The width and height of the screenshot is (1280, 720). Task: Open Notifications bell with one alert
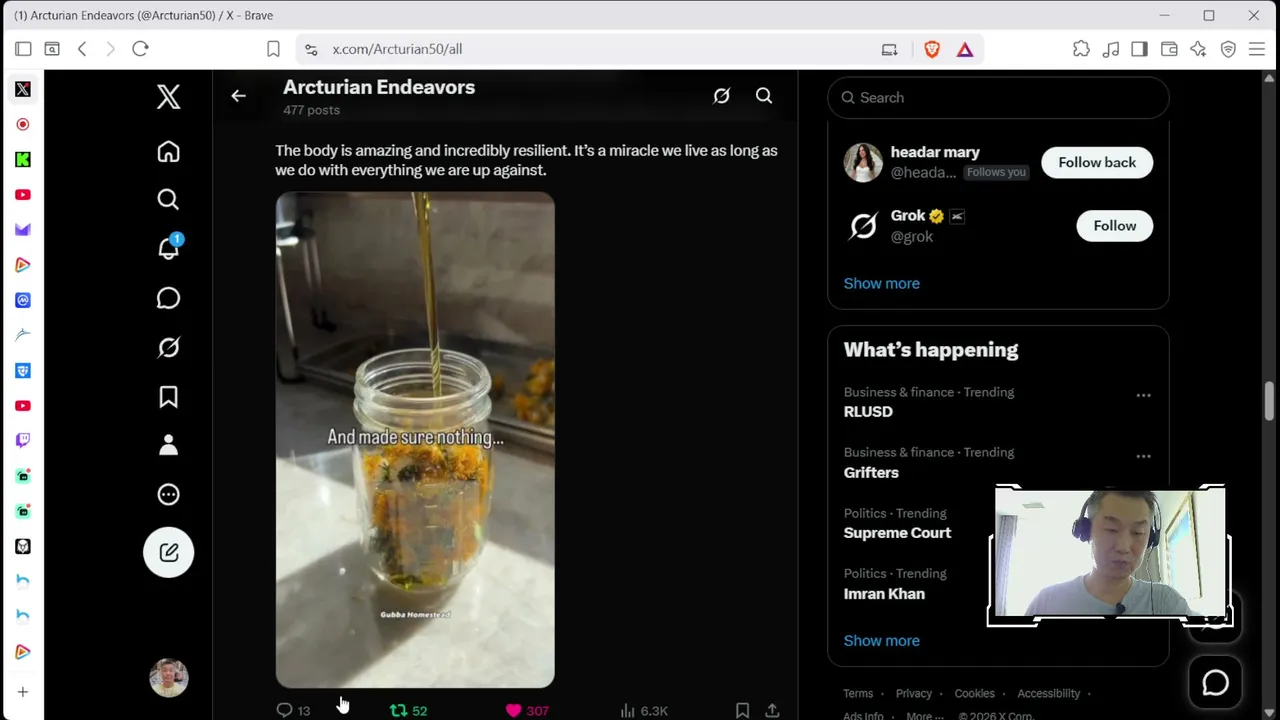(x=169, y=247)
